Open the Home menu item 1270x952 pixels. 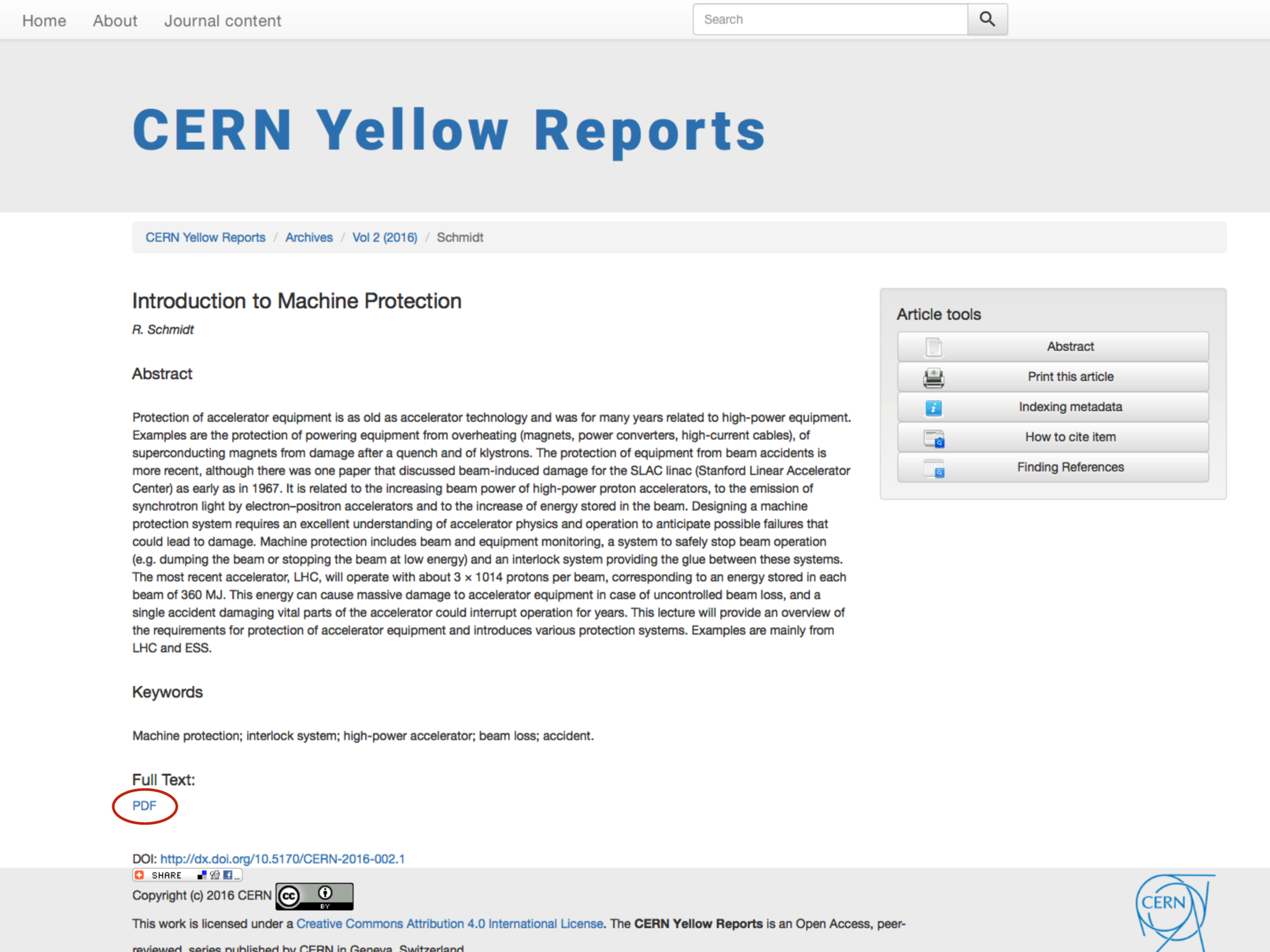[44, 21]
